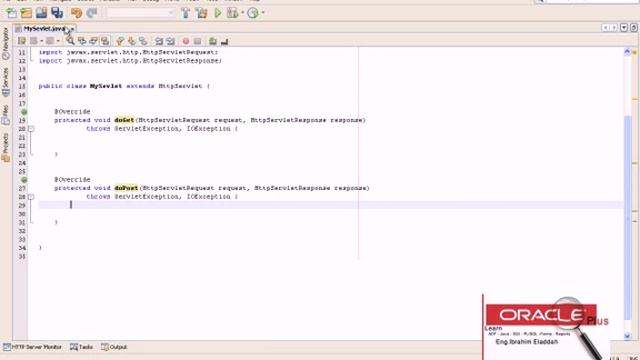Open the Services side panel

(x=6, y=82)
